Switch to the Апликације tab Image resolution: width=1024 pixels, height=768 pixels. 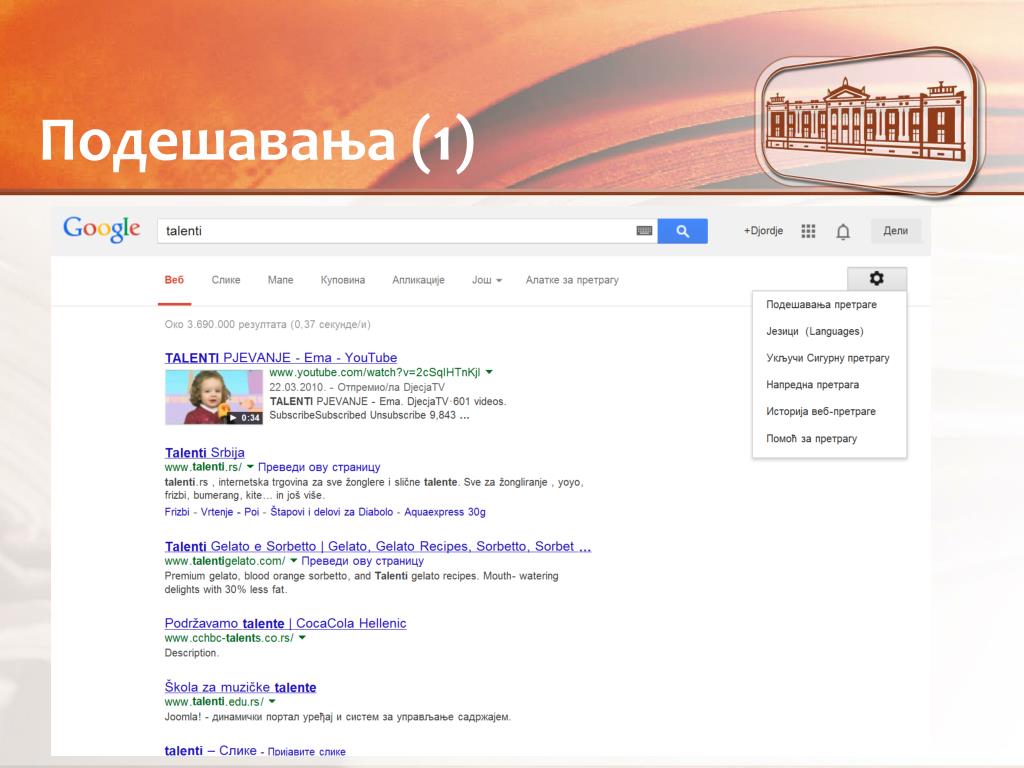point(418,280)
